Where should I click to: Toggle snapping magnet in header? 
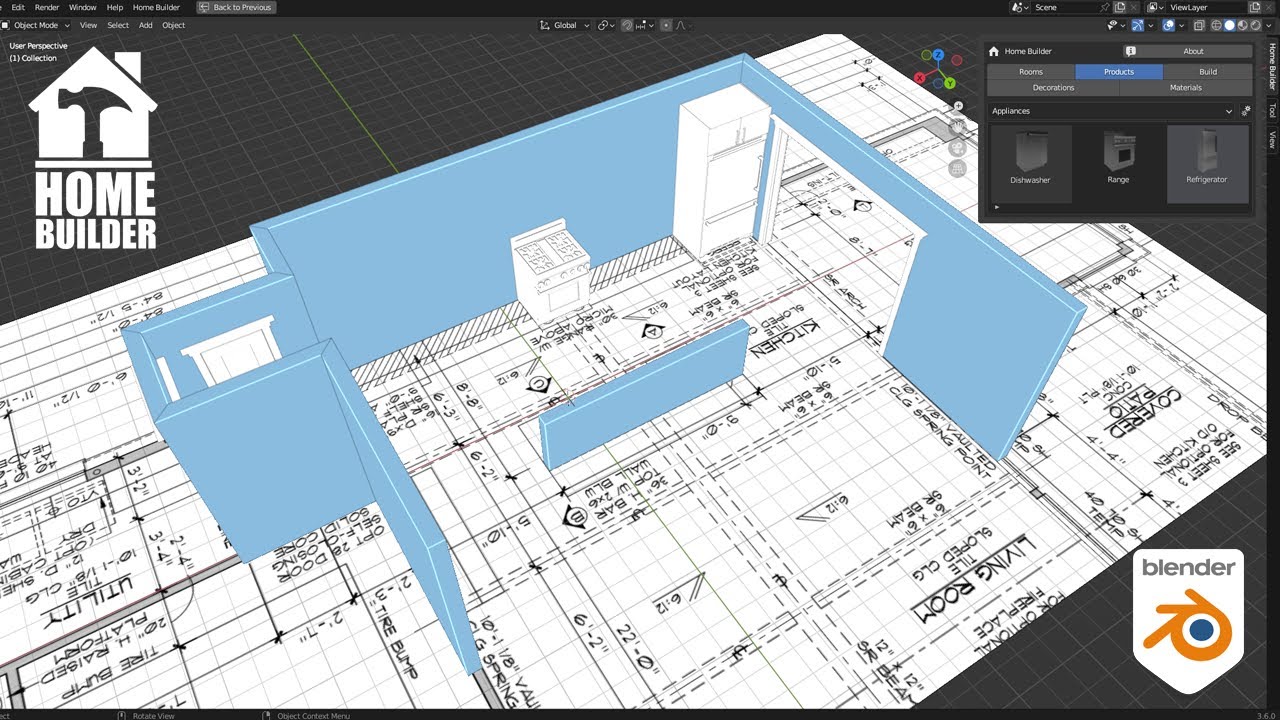627,25
